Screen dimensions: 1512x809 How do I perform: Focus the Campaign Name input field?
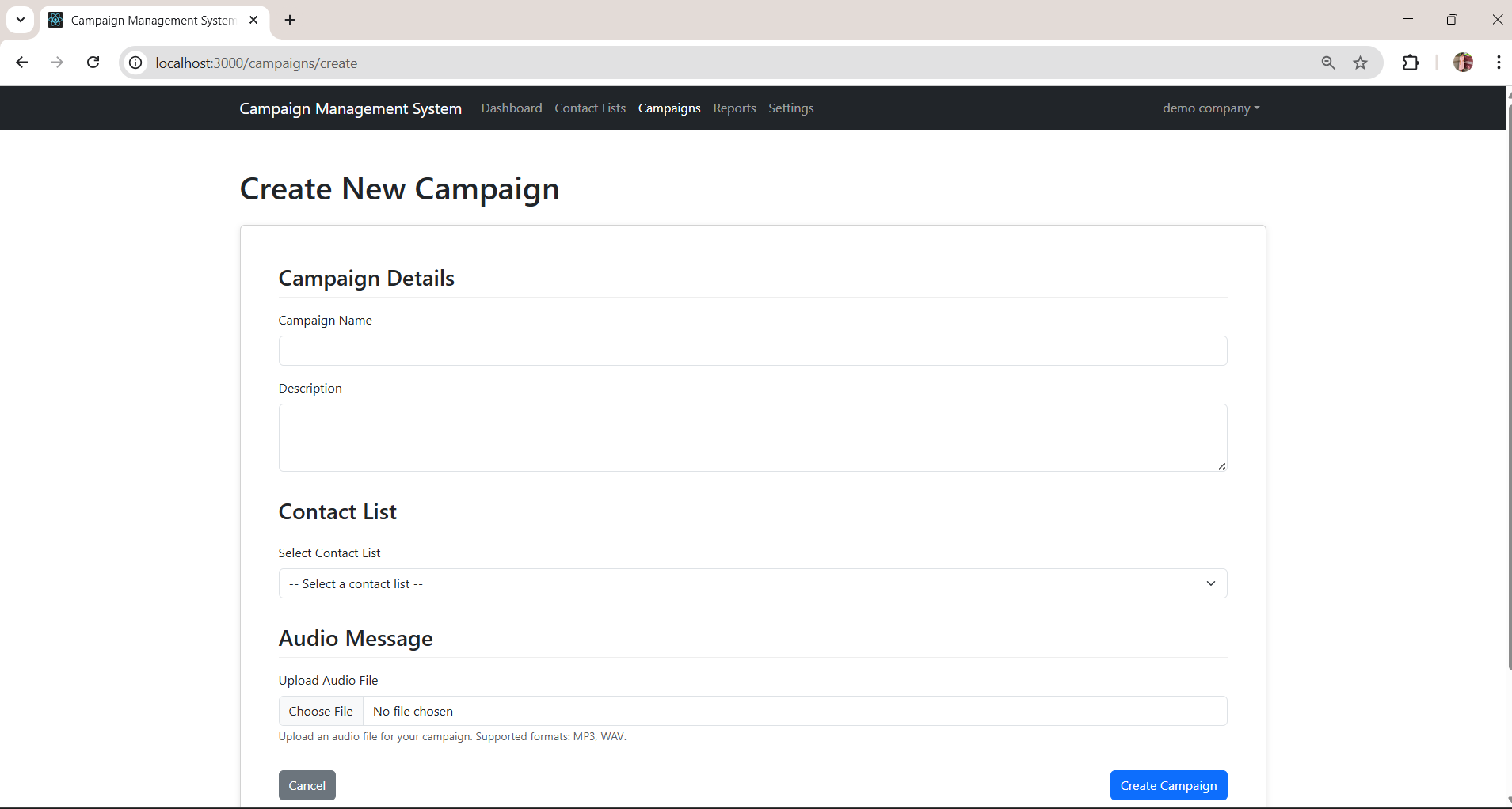(752, 351)
